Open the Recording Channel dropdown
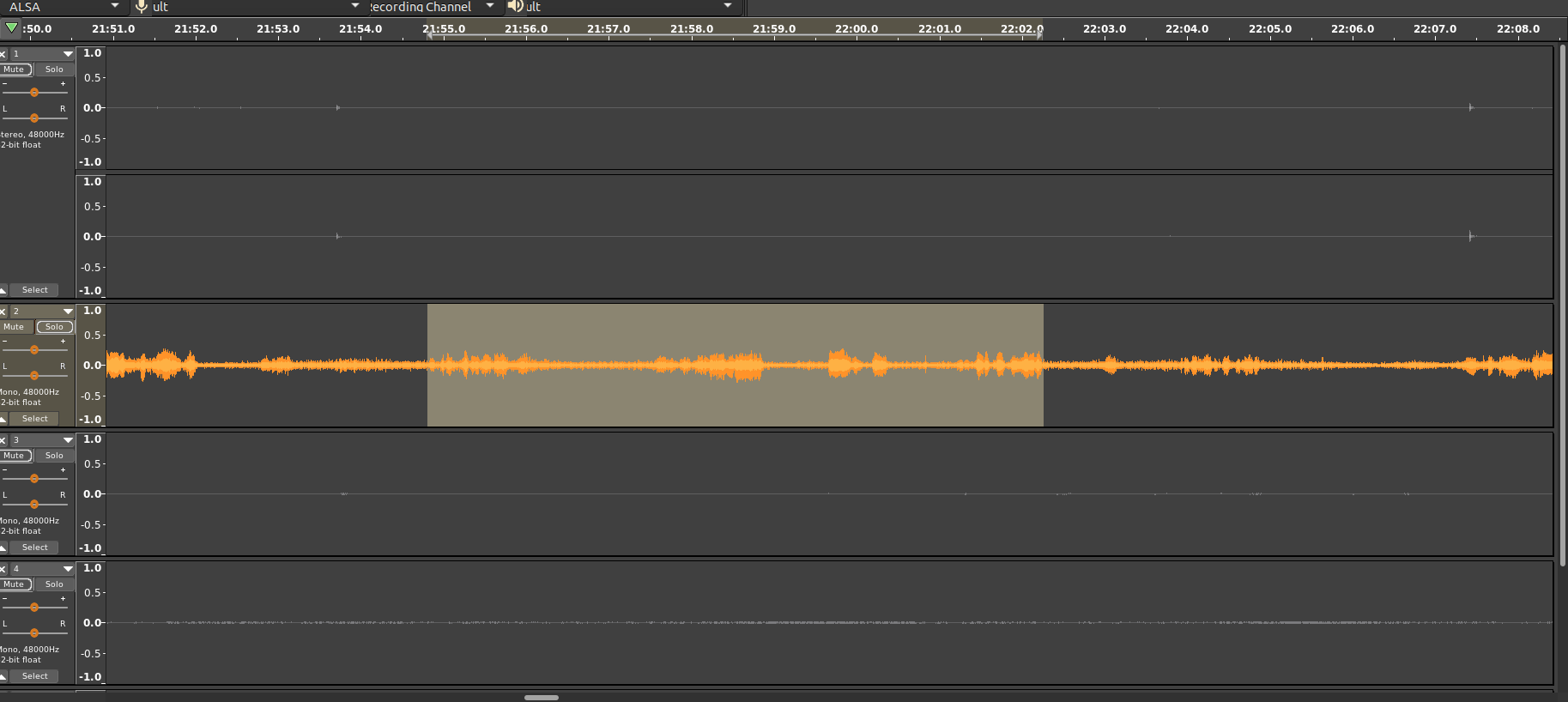The height and width of the screenshot is (702, 1568). coord(433,7)
